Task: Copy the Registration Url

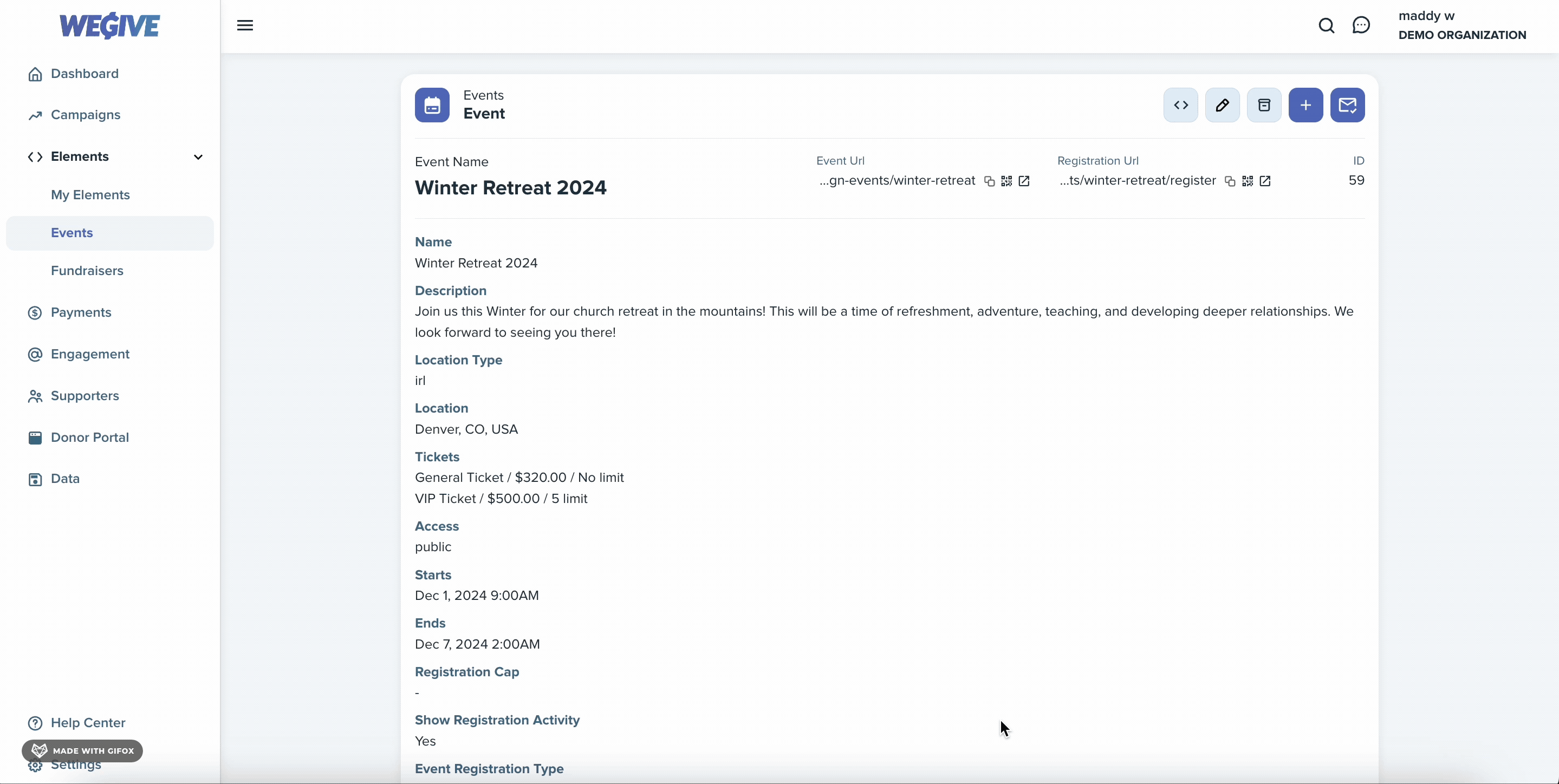Action: [1230, 181]
